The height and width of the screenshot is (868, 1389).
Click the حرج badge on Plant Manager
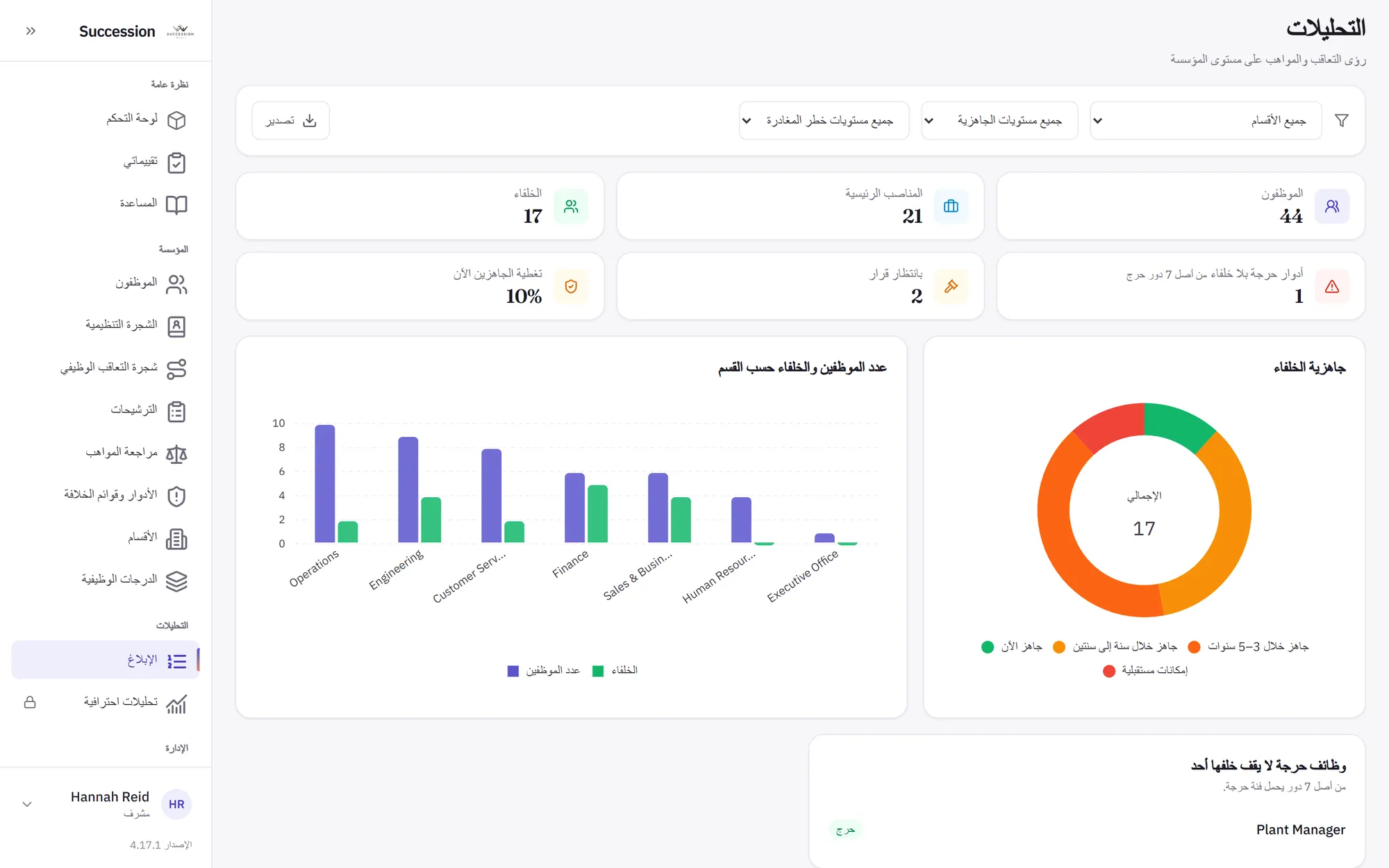click(845, 830)
